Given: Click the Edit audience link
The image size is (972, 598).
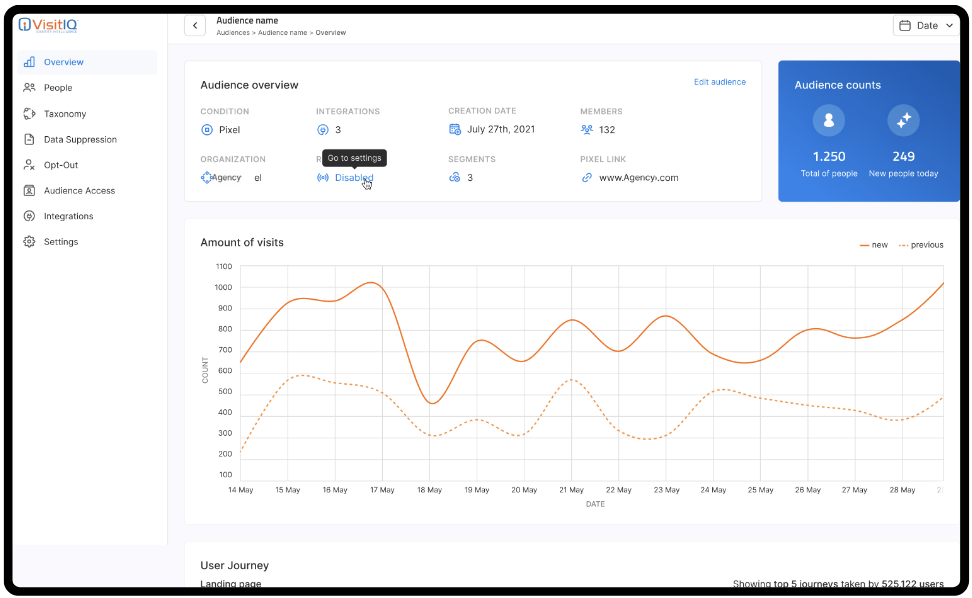Looking at the screenshot, I should [x=719, y=82].
